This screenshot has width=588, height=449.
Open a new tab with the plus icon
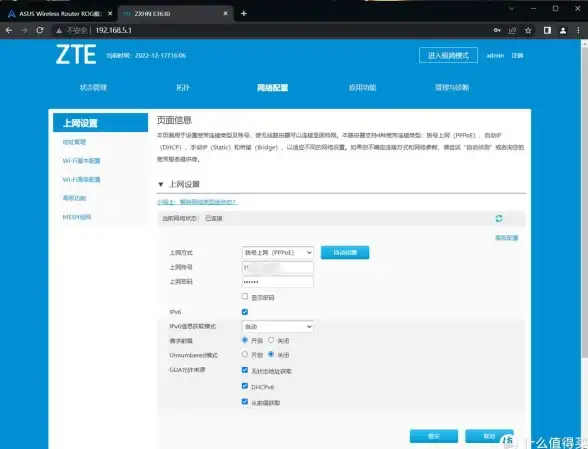(244, 14)
